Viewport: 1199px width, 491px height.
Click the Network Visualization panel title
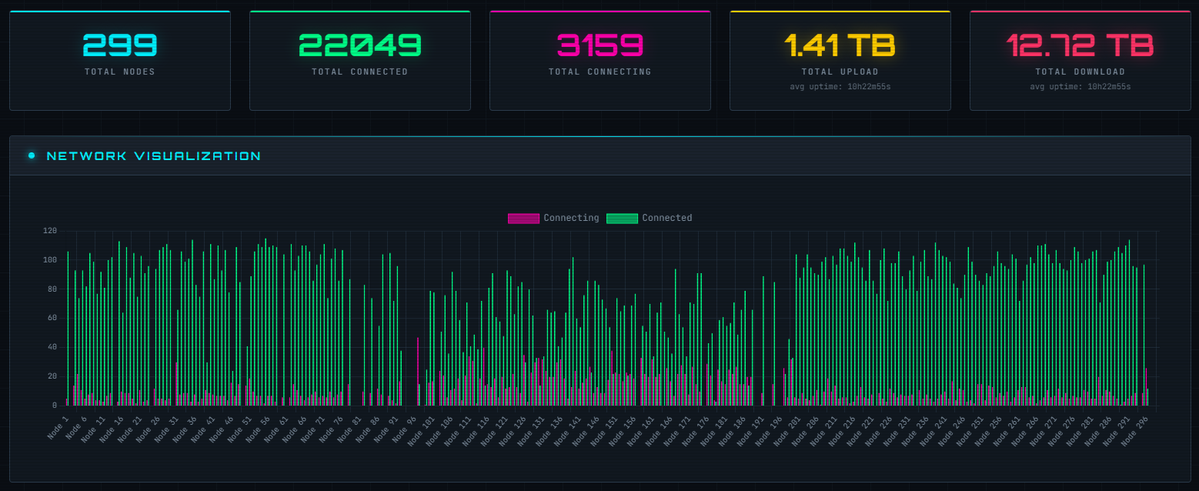pos(154,156)
